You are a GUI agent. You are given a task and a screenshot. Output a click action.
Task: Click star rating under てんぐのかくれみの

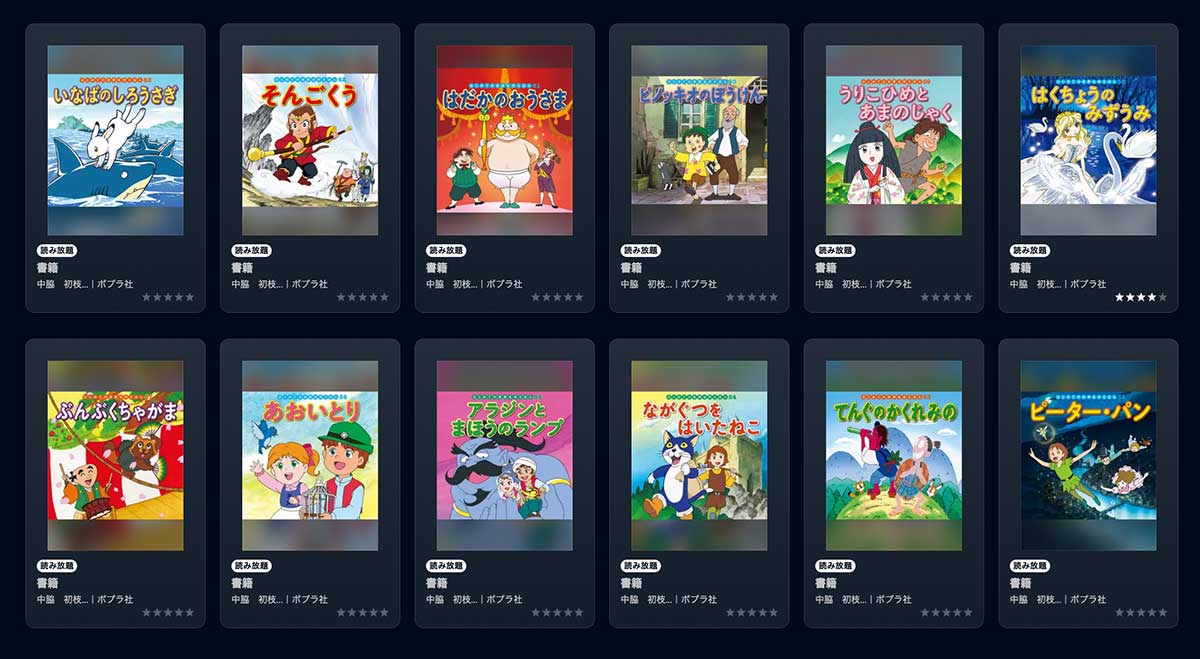[x=946, y=612]
